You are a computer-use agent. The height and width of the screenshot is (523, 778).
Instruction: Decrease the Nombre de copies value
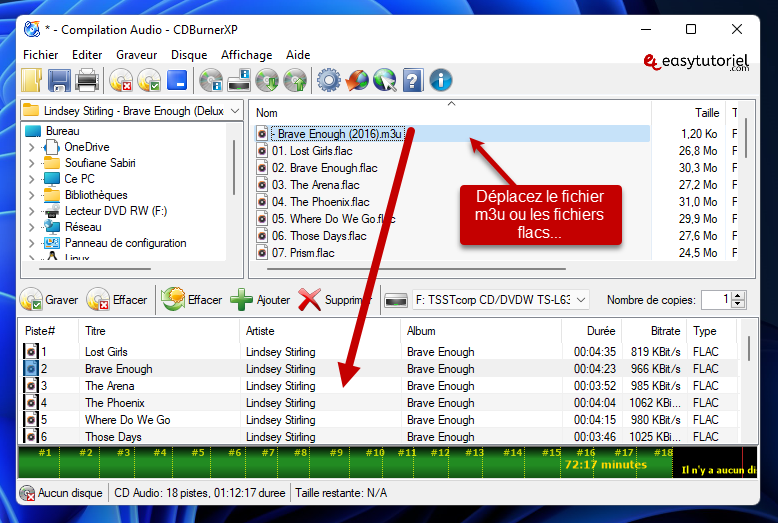coord(738,304)
